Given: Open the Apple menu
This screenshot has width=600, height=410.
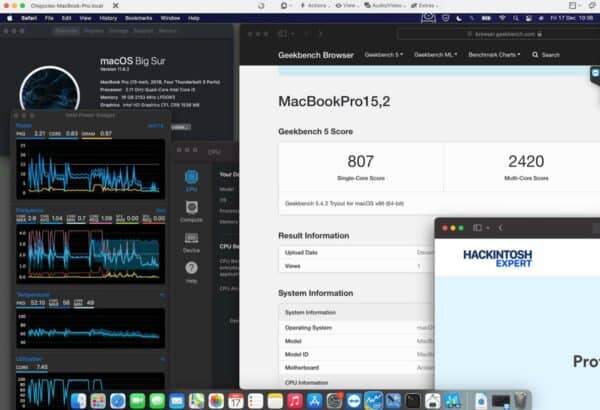Looking at the screenshot, I should pos(10,18).
